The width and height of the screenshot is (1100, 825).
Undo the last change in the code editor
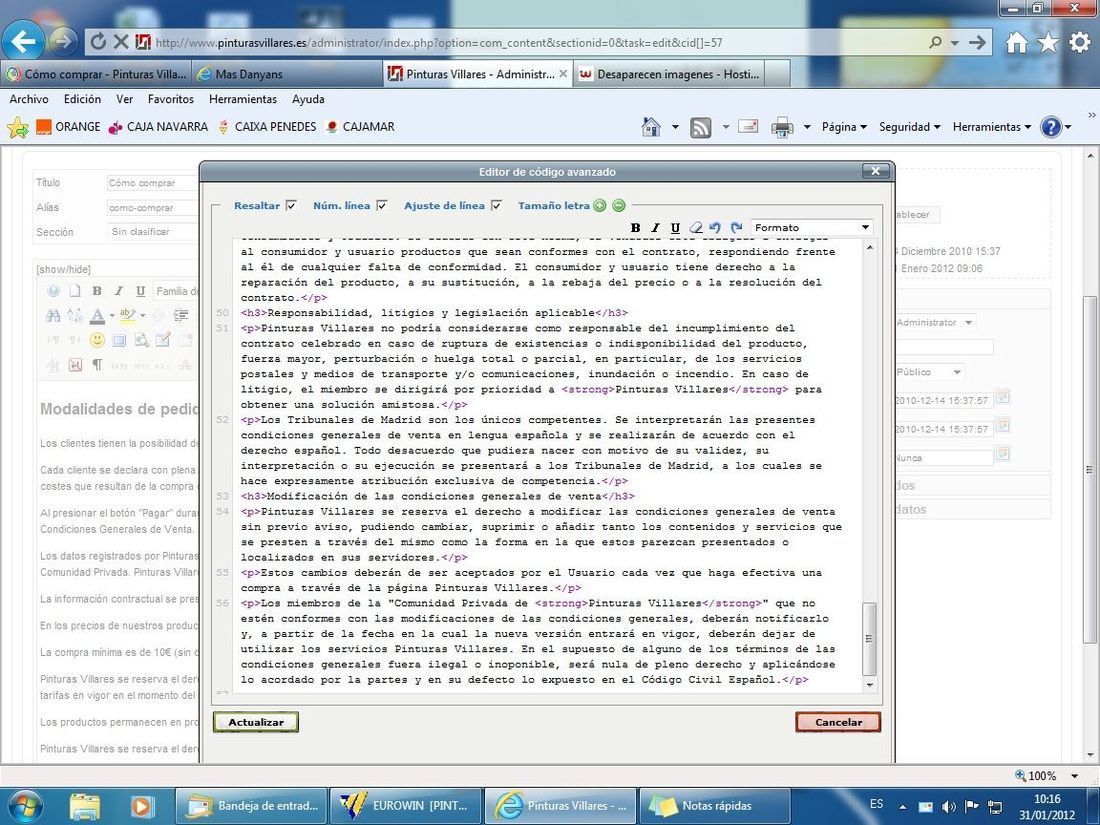(716, 227)
